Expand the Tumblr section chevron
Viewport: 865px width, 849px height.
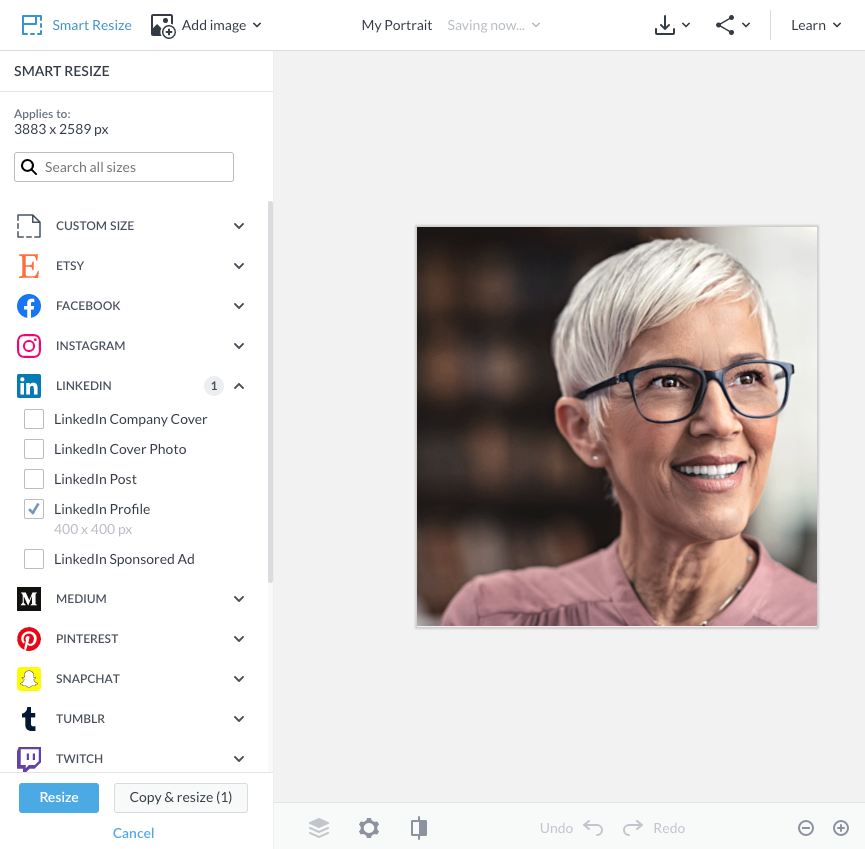[x=239, y=719]
